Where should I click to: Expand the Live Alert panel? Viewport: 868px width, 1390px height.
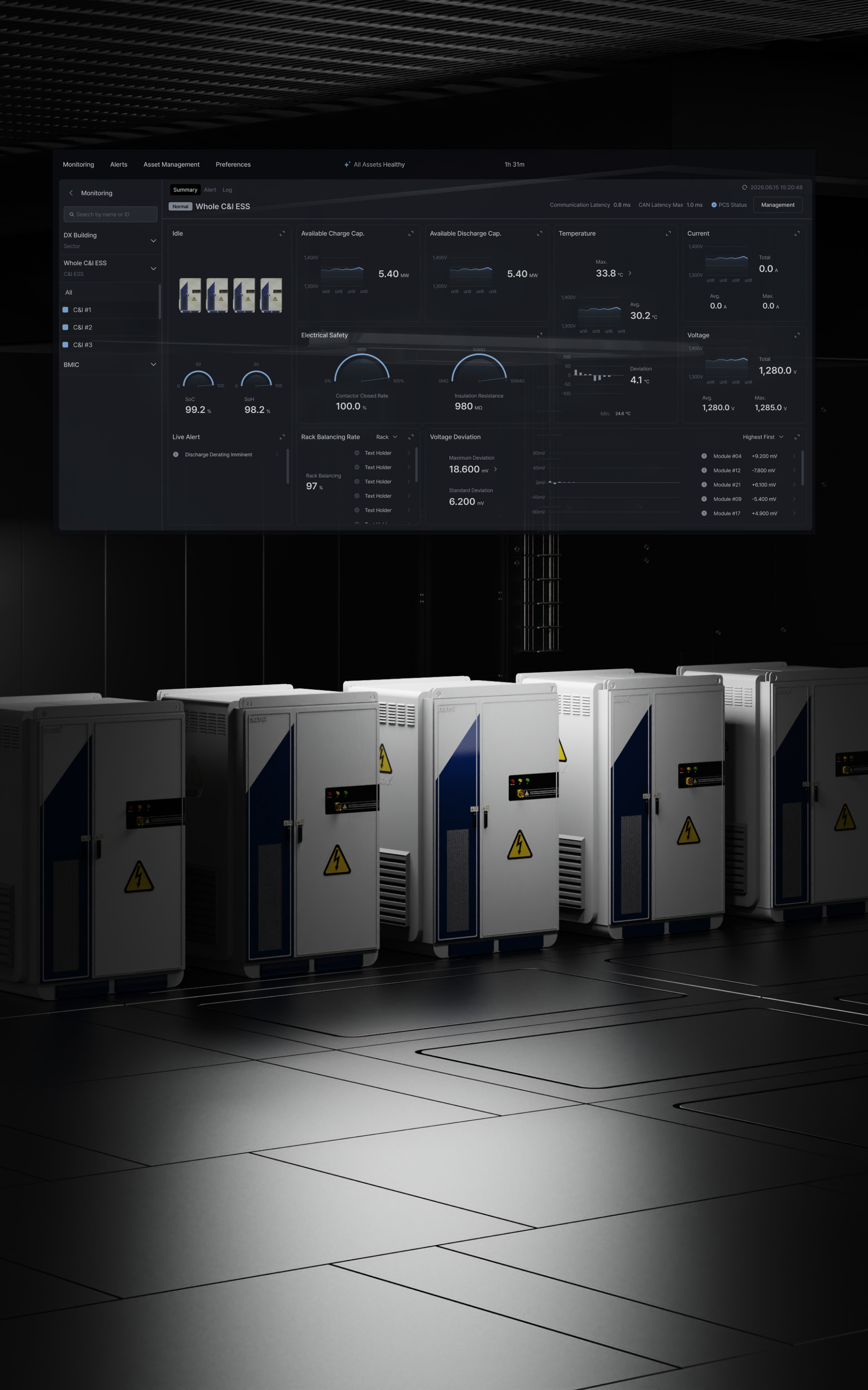point(282,437)
